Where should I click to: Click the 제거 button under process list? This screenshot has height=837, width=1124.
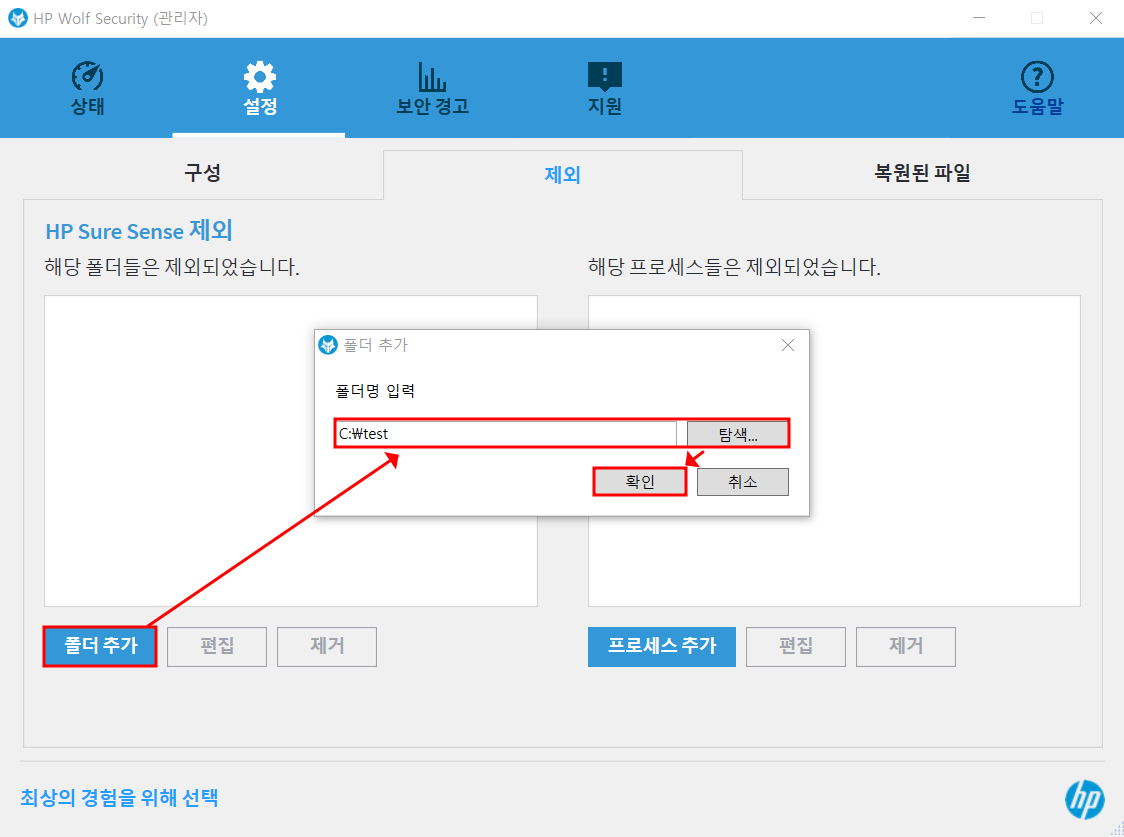pyautogui.click(x=906, y=646)
